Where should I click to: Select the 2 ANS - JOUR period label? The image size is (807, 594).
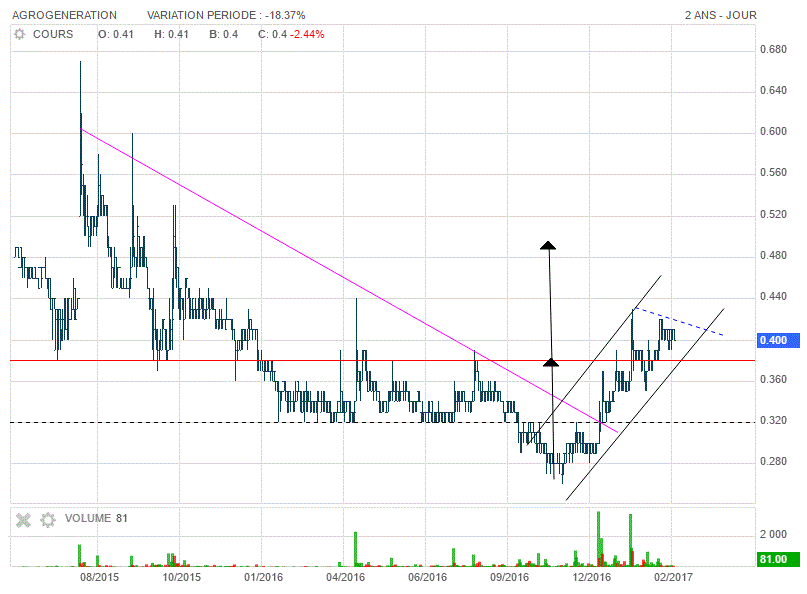(721, 15)
